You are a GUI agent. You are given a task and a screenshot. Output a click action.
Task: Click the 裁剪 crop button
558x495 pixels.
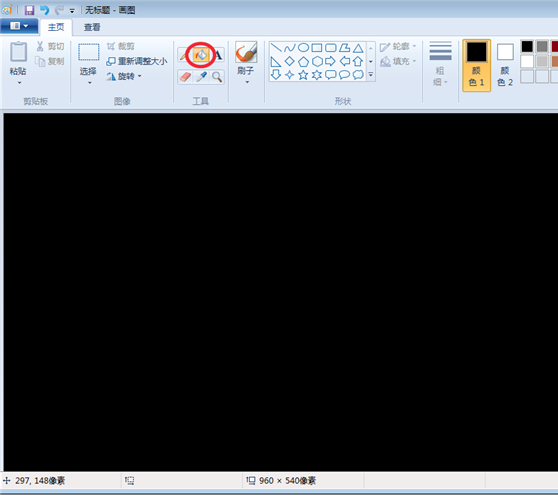120,46
